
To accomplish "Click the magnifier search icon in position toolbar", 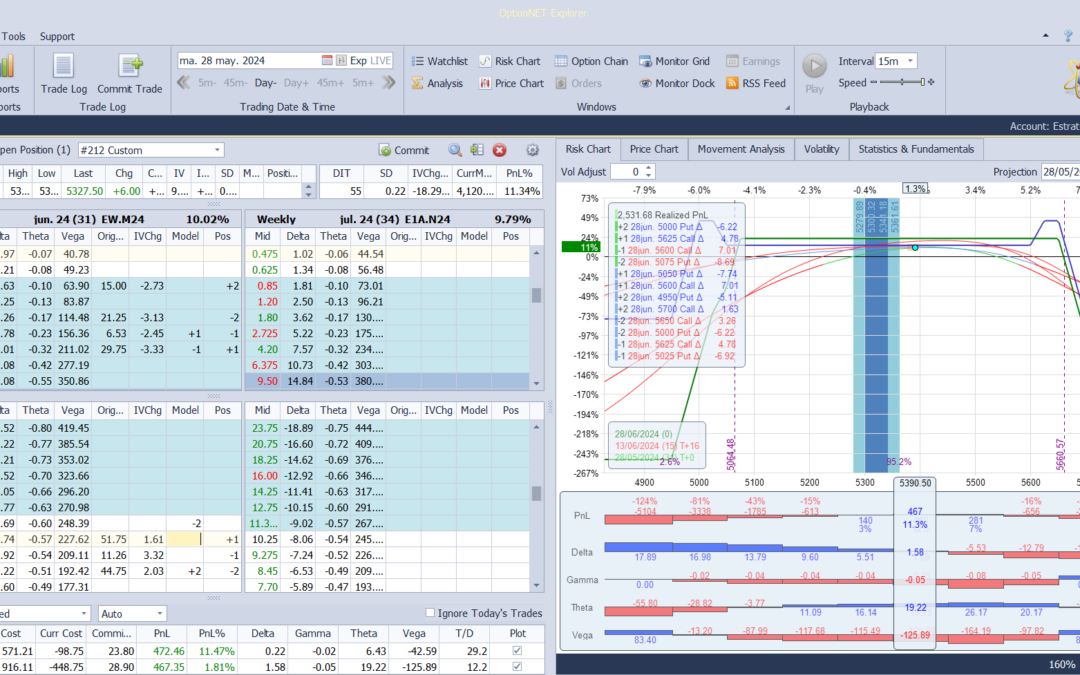I will pos(455,150).
